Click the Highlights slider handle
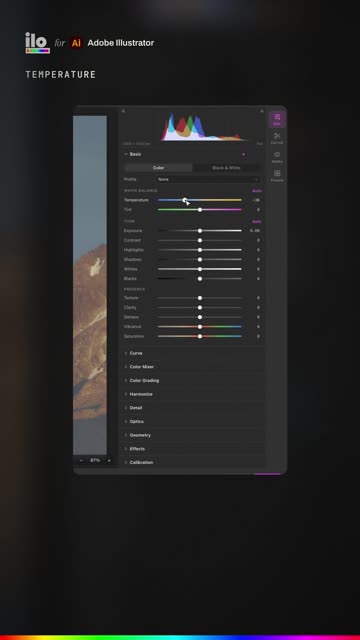 (x=200, y=250)
